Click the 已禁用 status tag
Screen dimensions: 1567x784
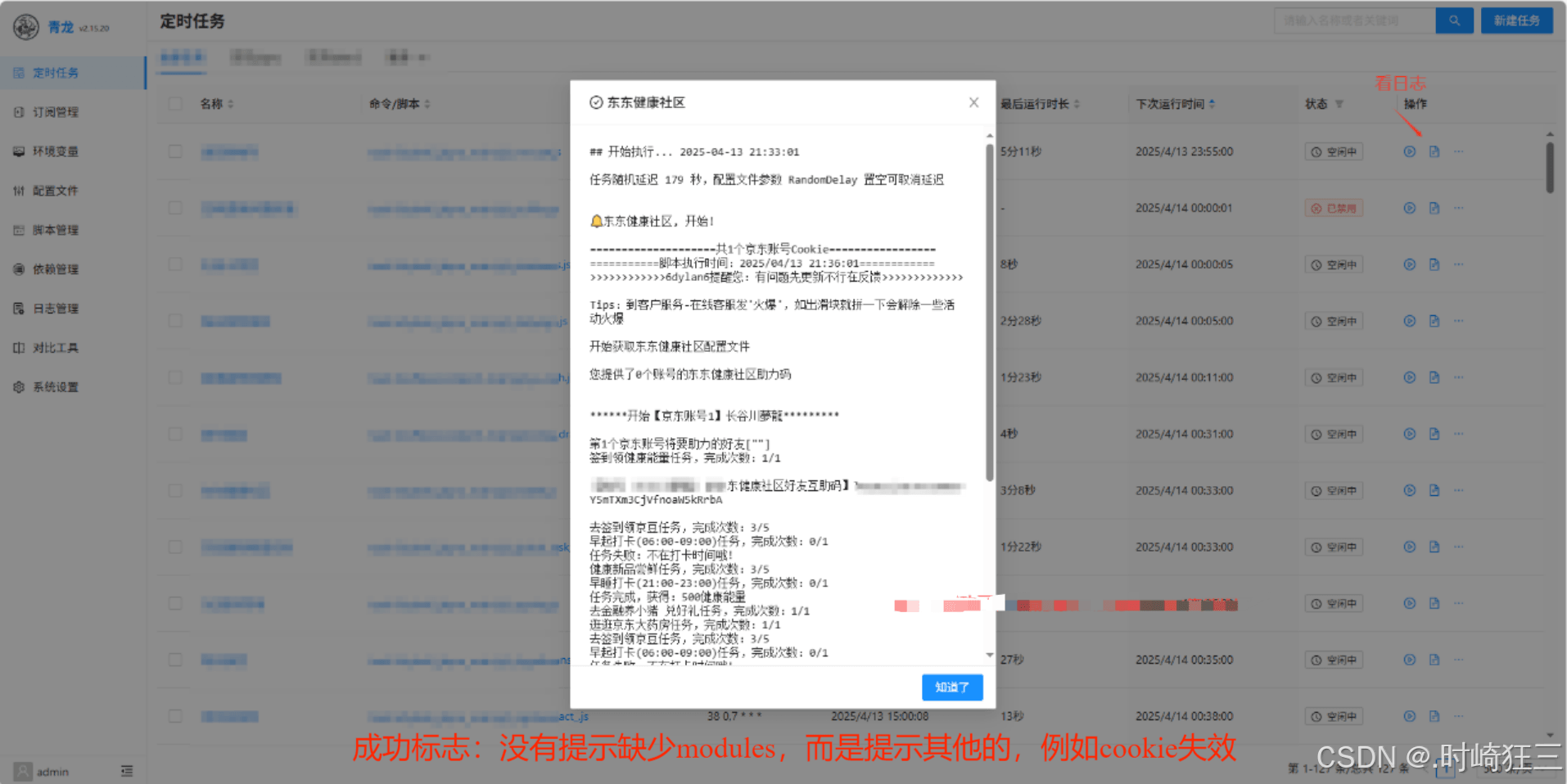pos(1334,208)
